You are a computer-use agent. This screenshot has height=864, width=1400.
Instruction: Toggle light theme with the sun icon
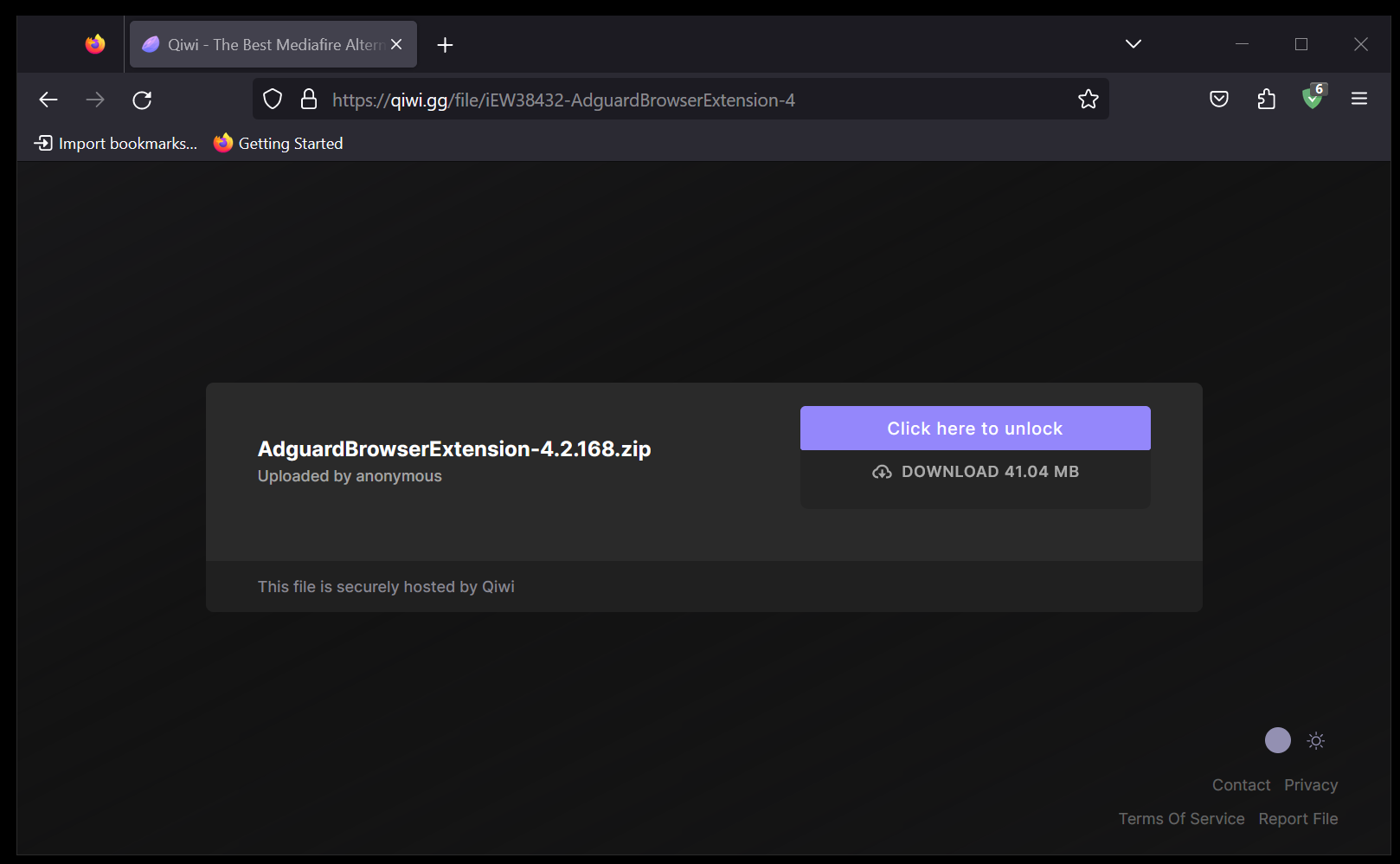pos(1315,740)
